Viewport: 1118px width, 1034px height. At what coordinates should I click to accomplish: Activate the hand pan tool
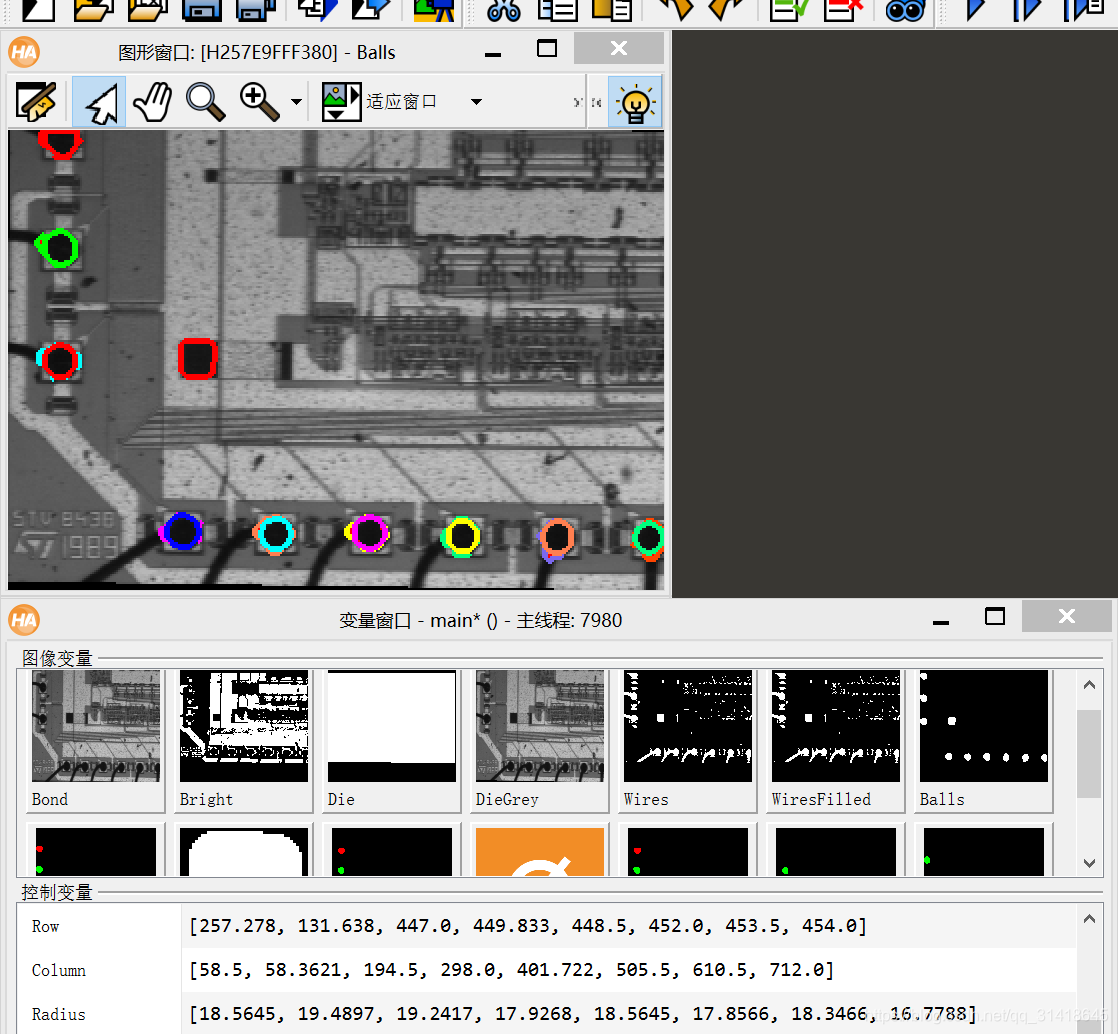[x=152, y=101]
